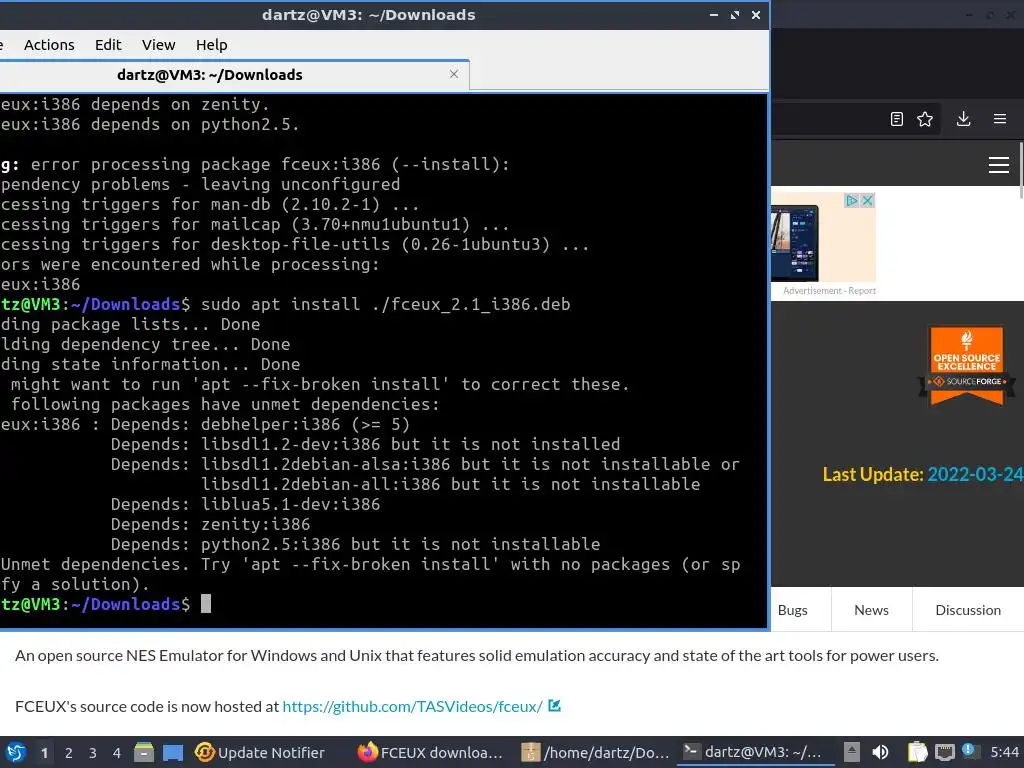
Task: Open Firefox downloads panel icon
Action: (963, 119)
